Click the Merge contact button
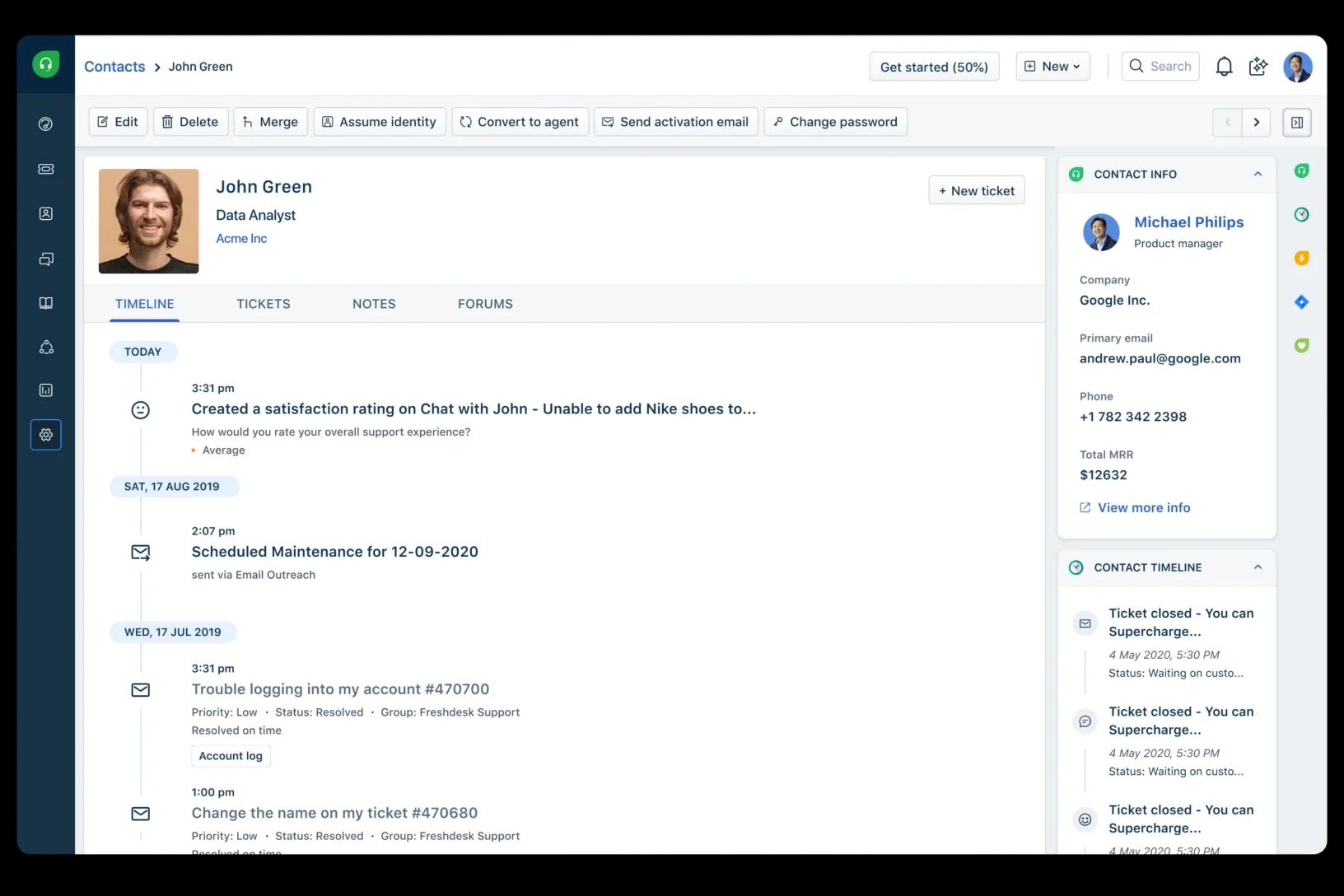 coord(271,122)
